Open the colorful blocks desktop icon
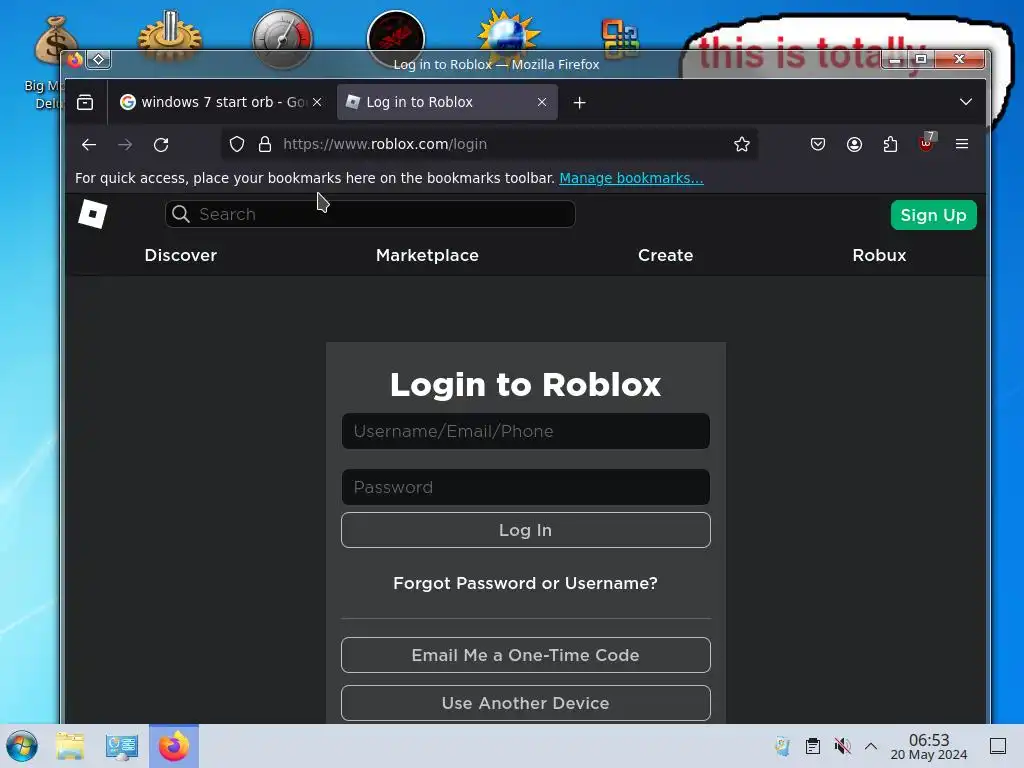Screen dimensions: 1024x768 click(x=619, y=38)
